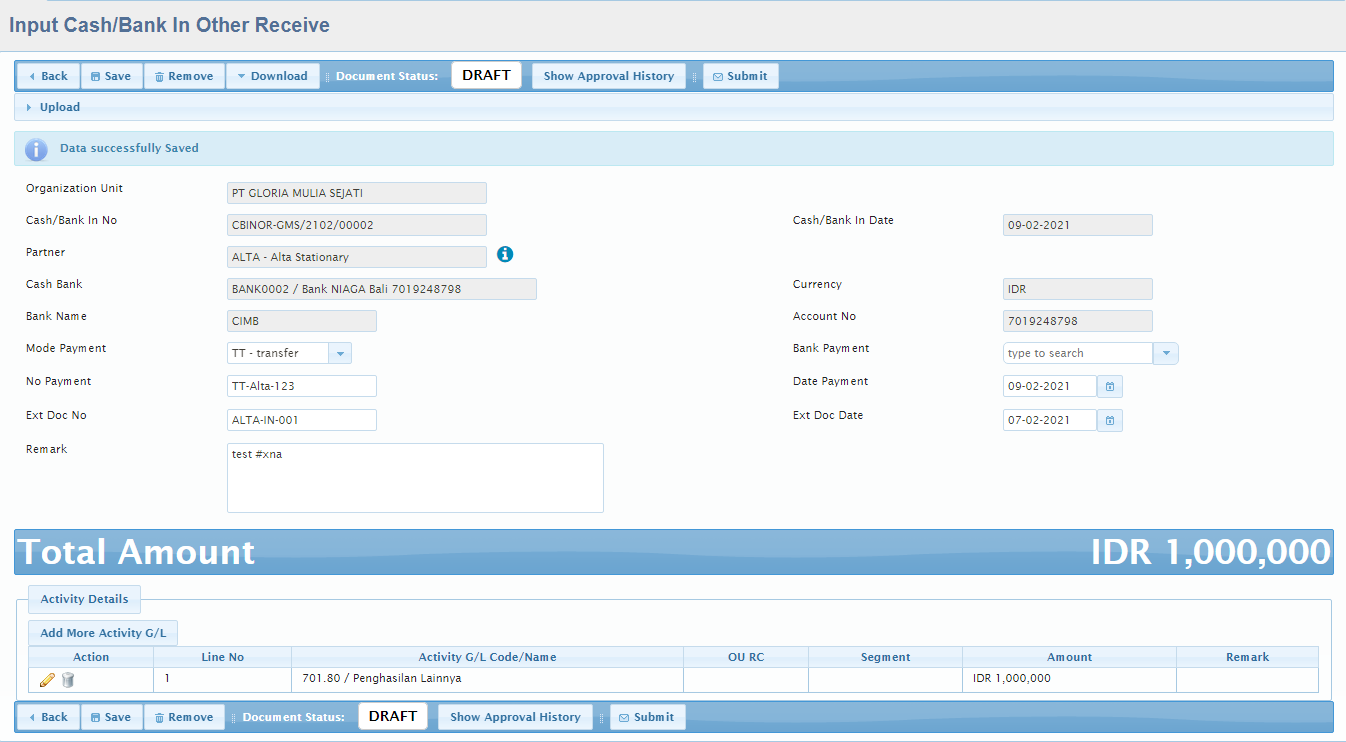The image size is (1346, 742).
Task: Click the bottom toolbar Back button
Action: 48,717
